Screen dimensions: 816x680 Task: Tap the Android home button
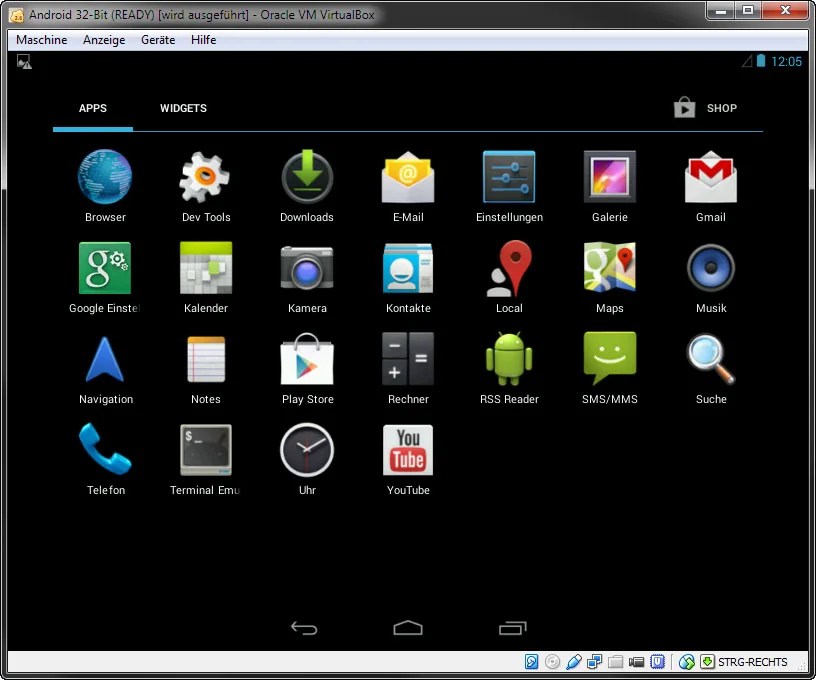[x=407, y=628]
